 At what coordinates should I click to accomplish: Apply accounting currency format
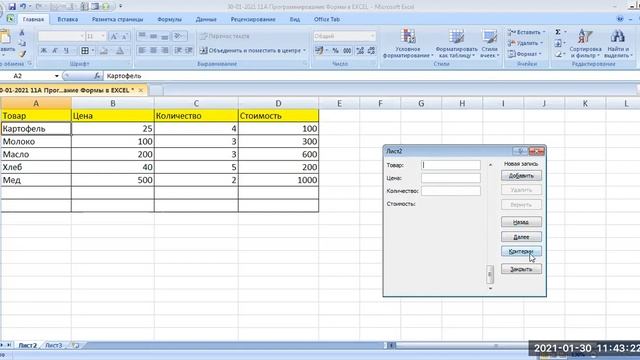(319, 51)
